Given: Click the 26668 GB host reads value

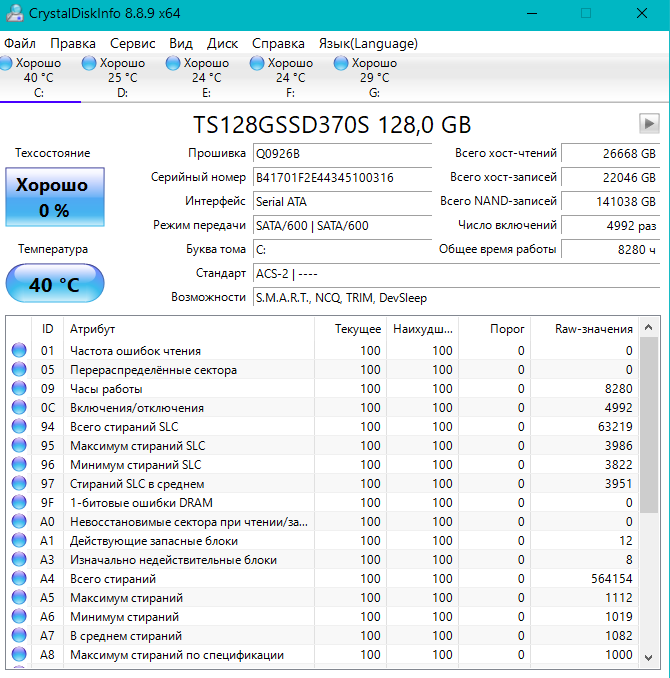Looking at the screenshot, I should [x=610, y=154].
